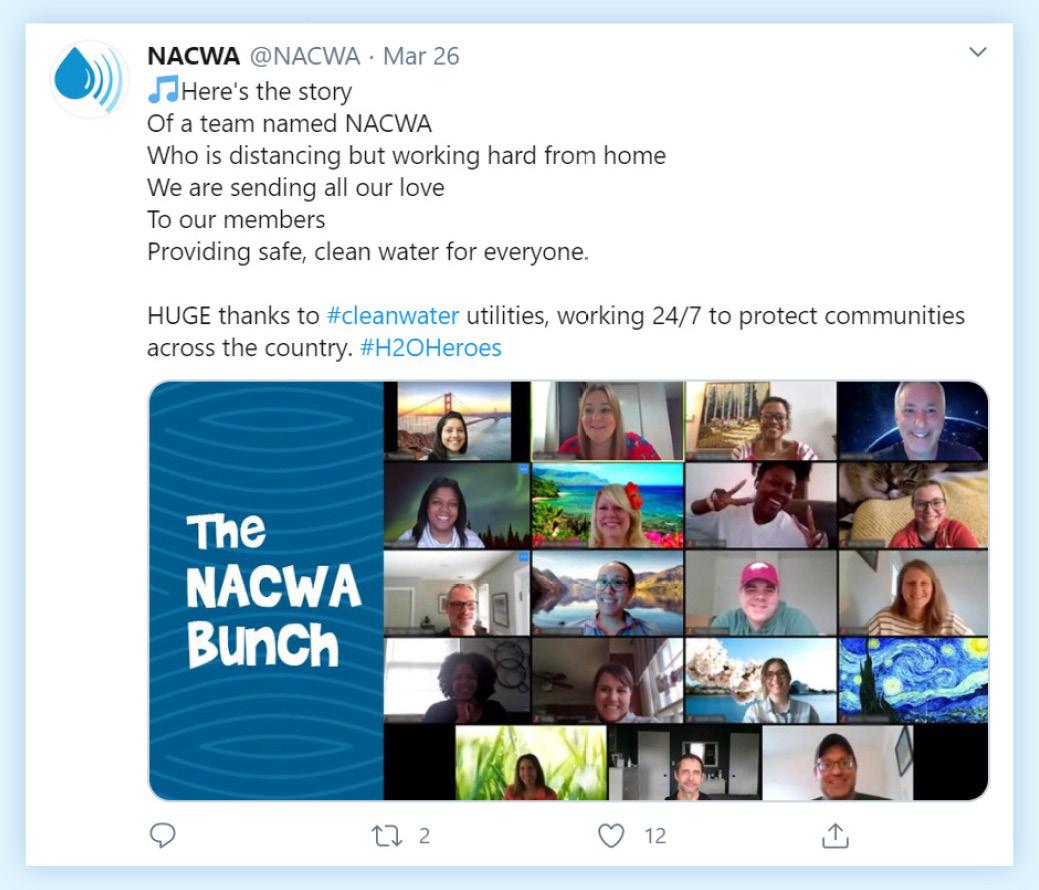The height and width of the screenshot is (890, 1039).
Task: Click the Starry Night background video tile
Action: (913, 680)
